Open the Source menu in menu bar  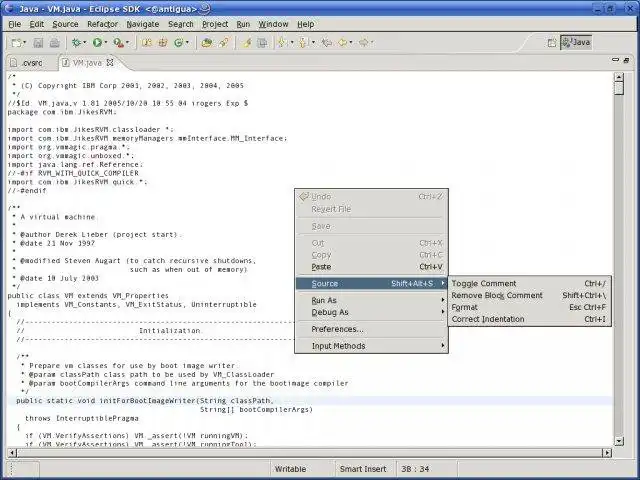click(65, 24)
